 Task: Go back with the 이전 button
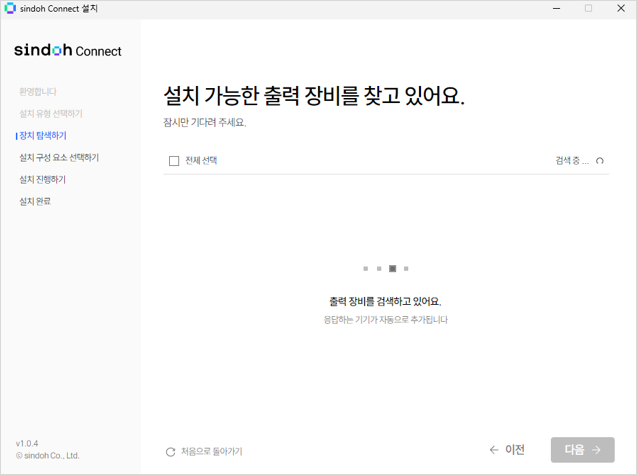(507, 450)
